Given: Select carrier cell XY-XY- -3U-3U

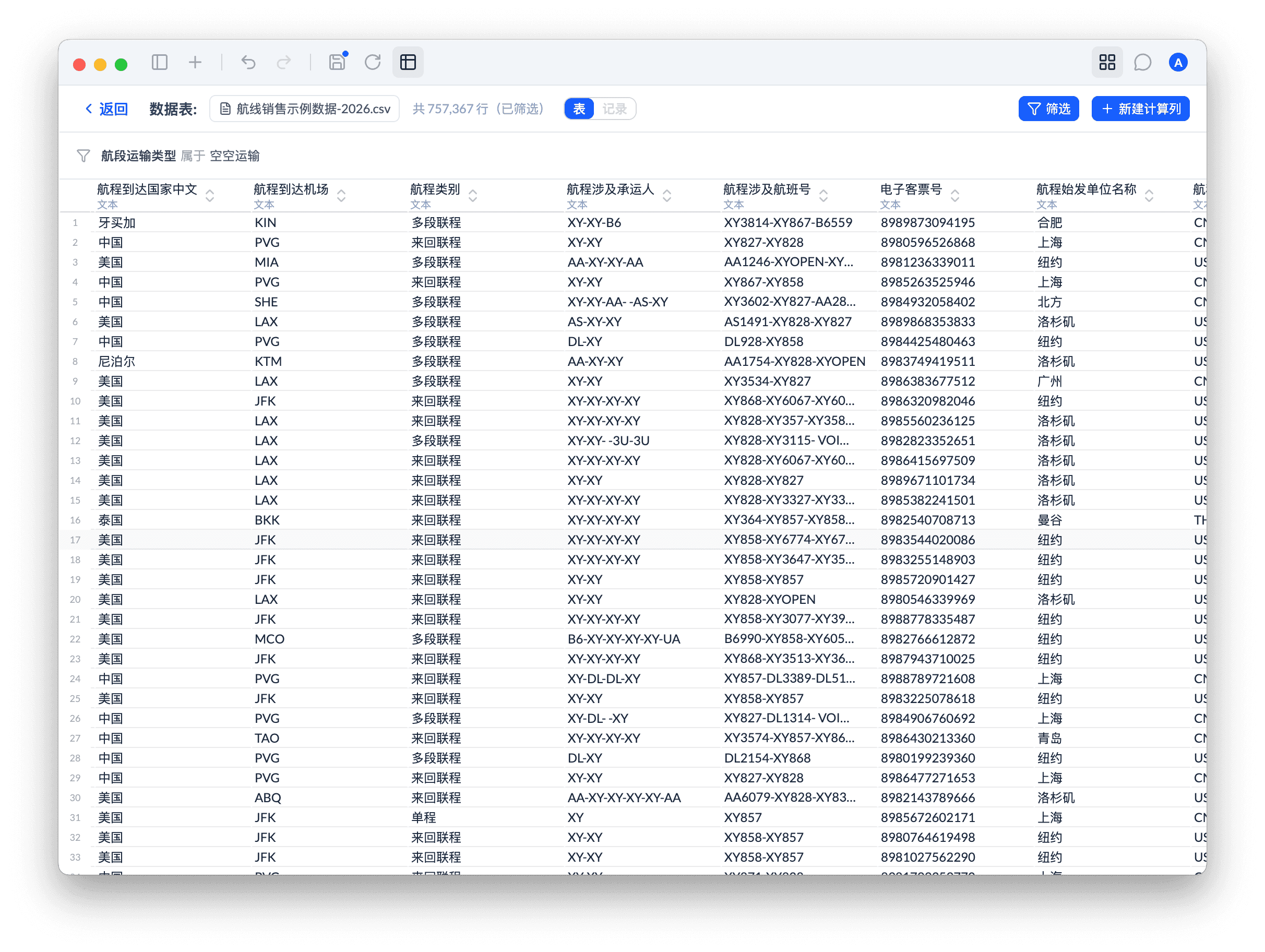Looking at the screenshot, I should click(x=608, y=441).
